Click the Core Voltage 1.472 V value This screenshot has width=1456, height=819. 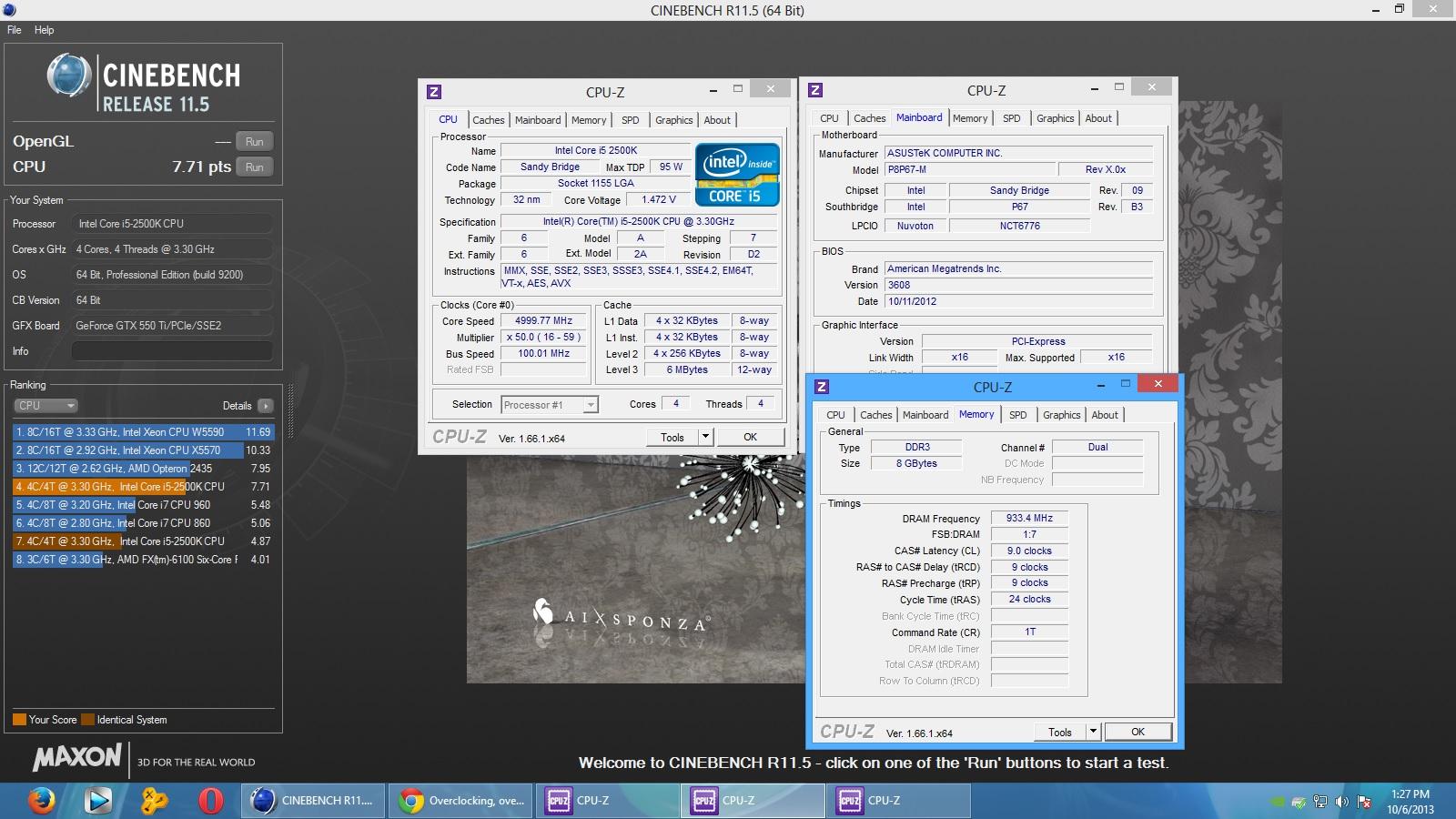(x=659, y=200)
